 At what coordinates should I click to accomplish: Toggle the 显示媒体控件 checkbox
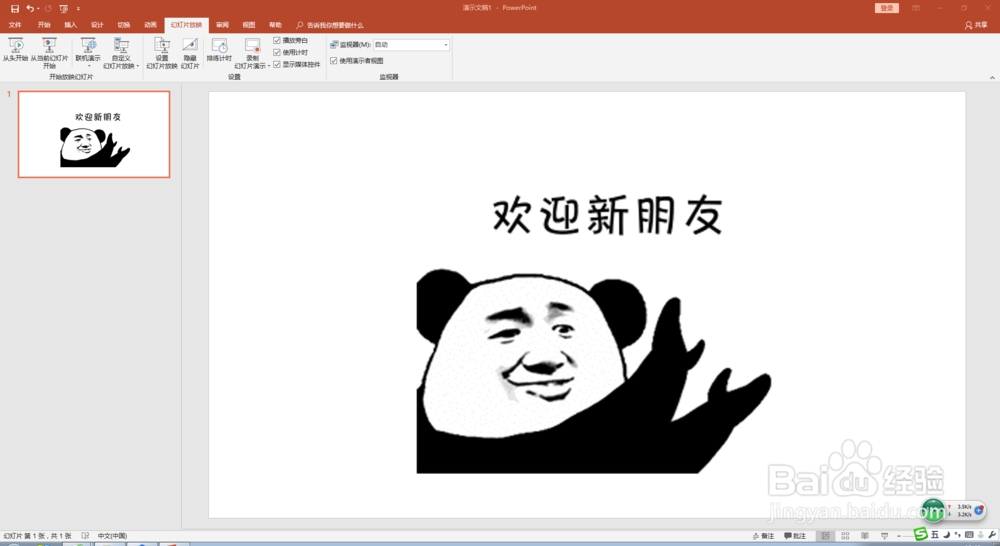pos(277,64)
